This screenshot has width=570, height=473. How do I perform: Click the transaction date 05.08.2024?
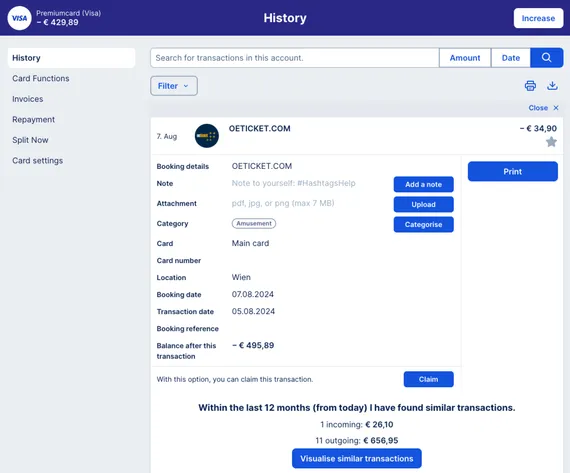tap(253, 311)
